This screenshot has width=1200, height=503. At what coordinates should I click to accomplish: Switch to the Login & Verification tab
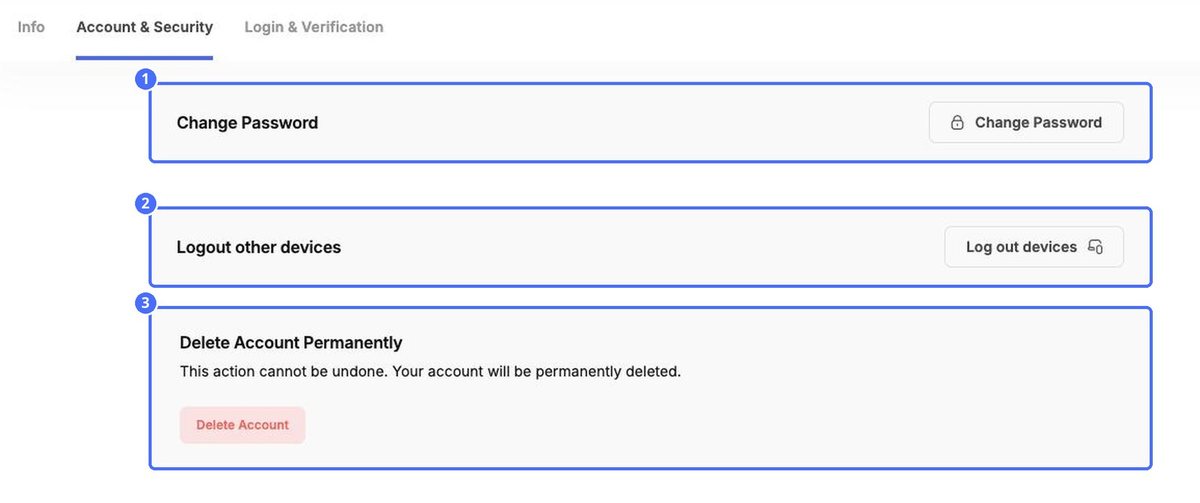pos(314,27)
